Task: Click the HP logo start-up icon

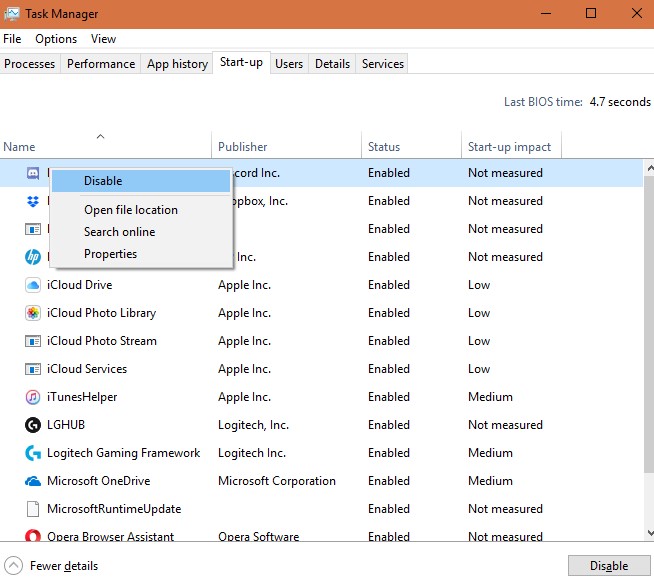Action: 32,257
